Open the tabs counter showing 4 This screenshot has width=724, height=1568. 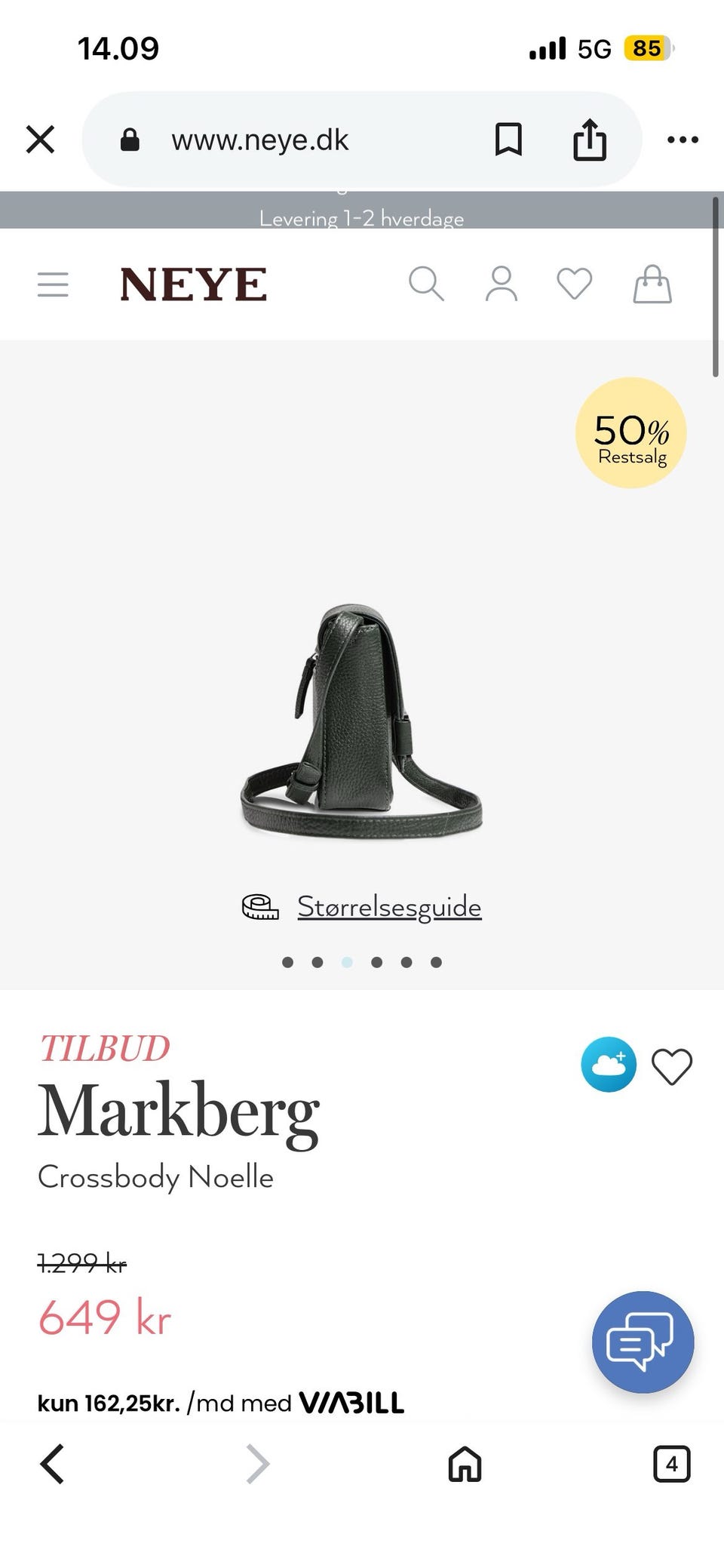(672, 1465)
